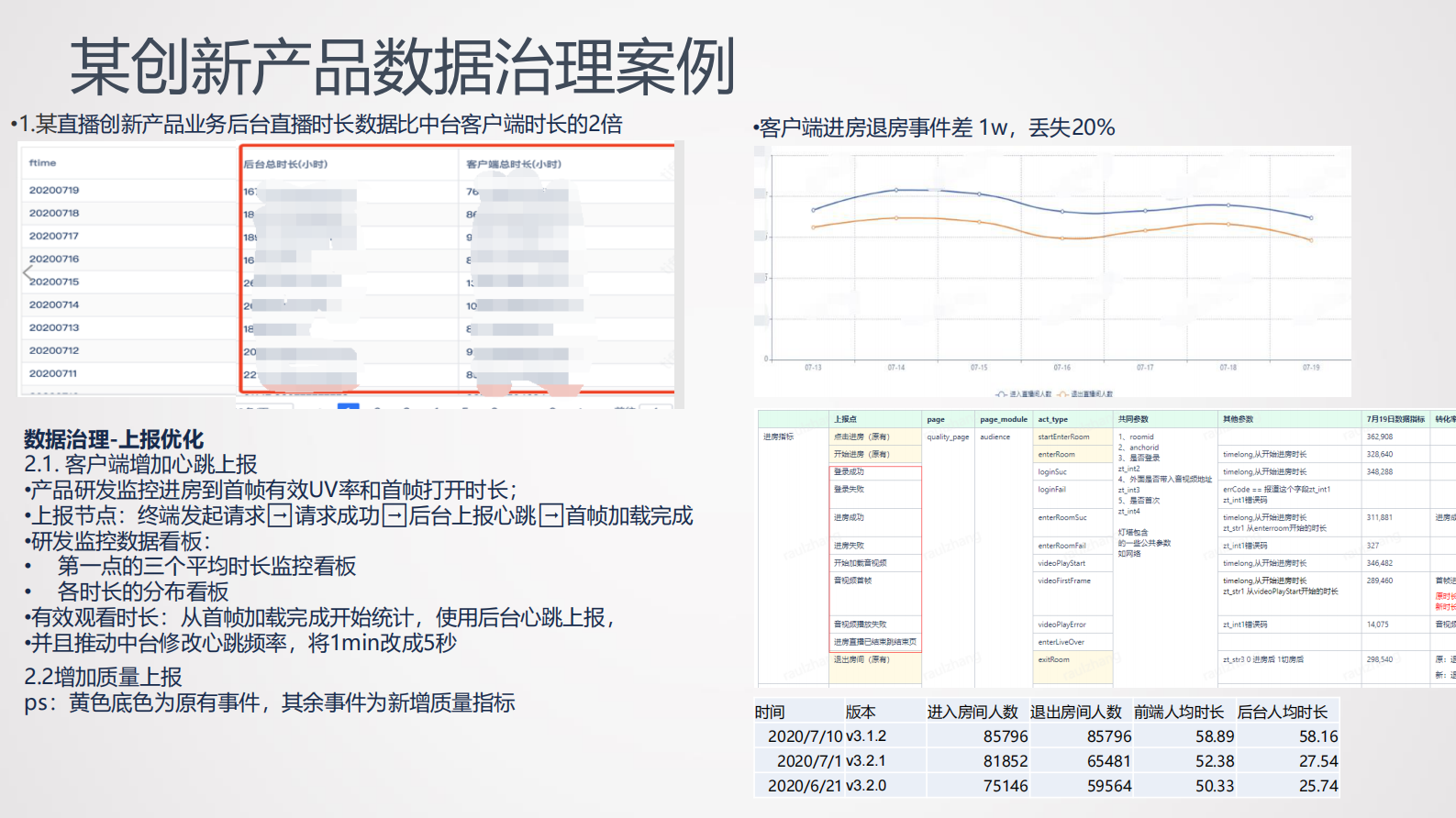Click the 2020/6/21 date cell
Image resolution: width=1456 pixels, height=818 pixels.
coord(805,786)
